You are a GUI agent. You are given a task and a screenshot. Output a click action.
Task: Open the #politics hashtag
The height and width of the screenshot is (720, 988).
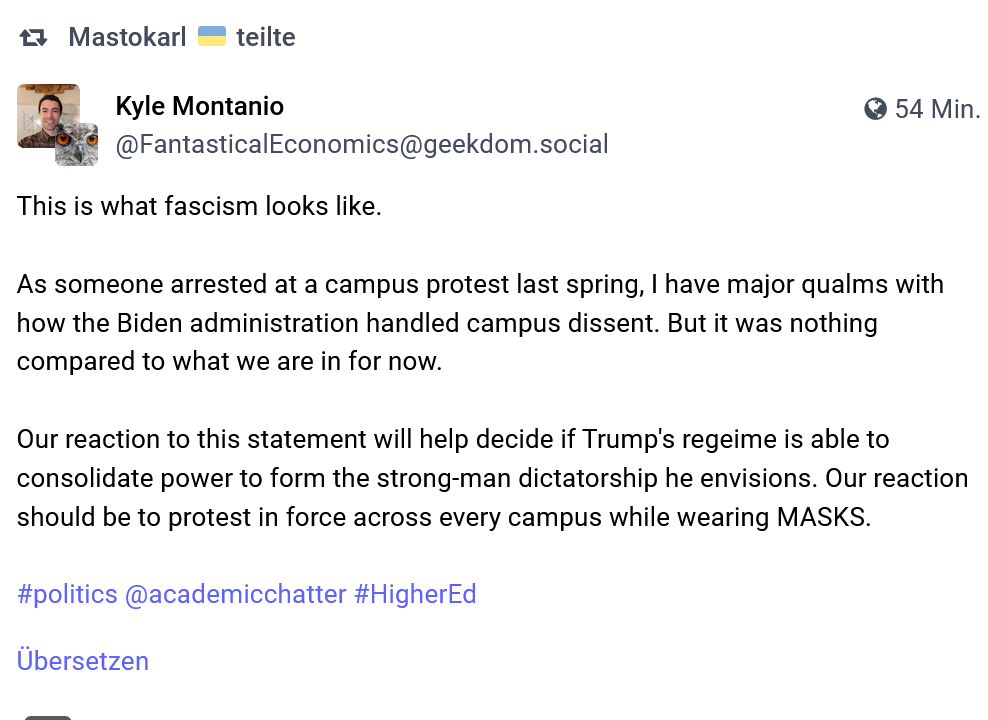67,594
